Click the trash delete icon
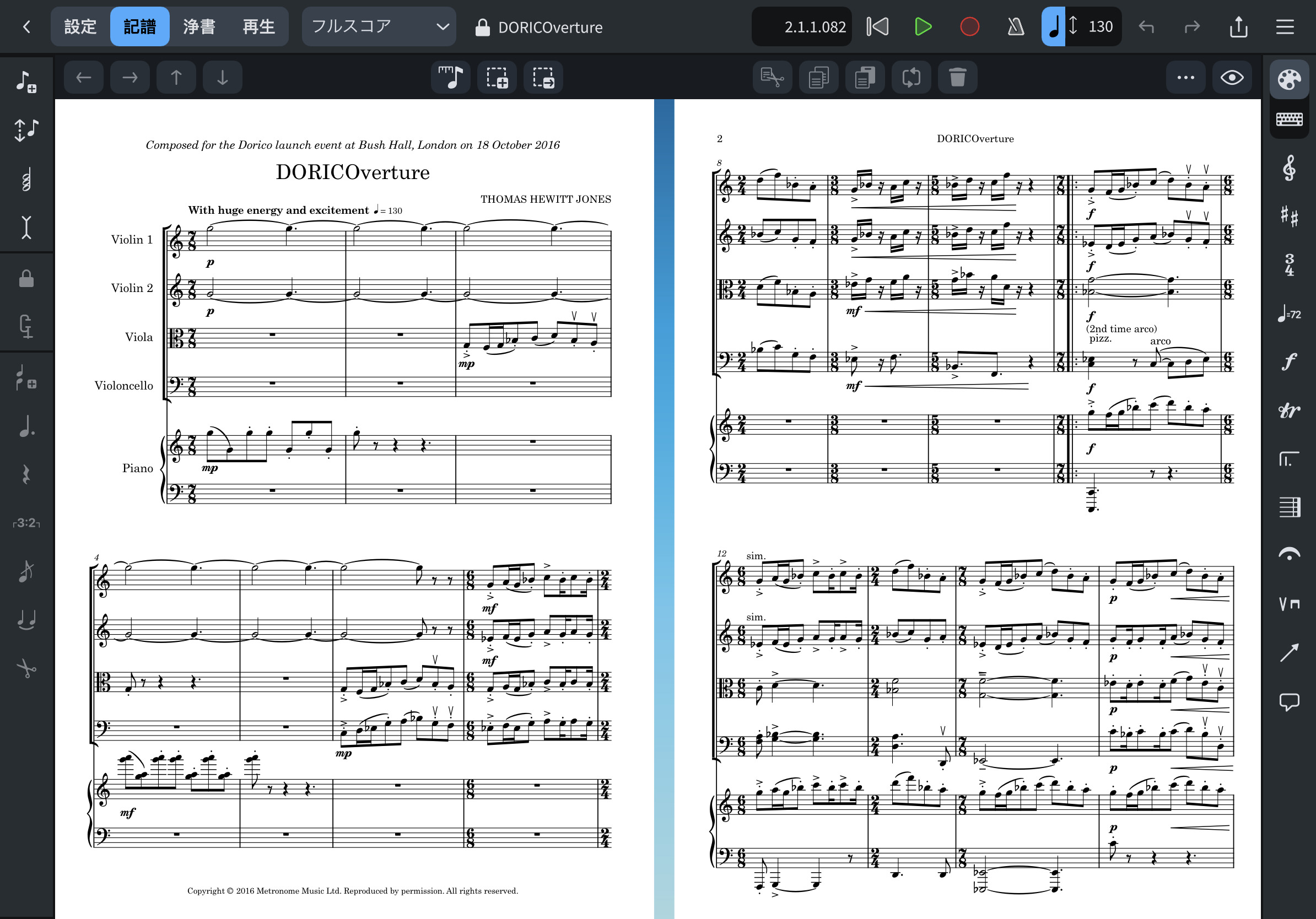 [x=957, y=77]
